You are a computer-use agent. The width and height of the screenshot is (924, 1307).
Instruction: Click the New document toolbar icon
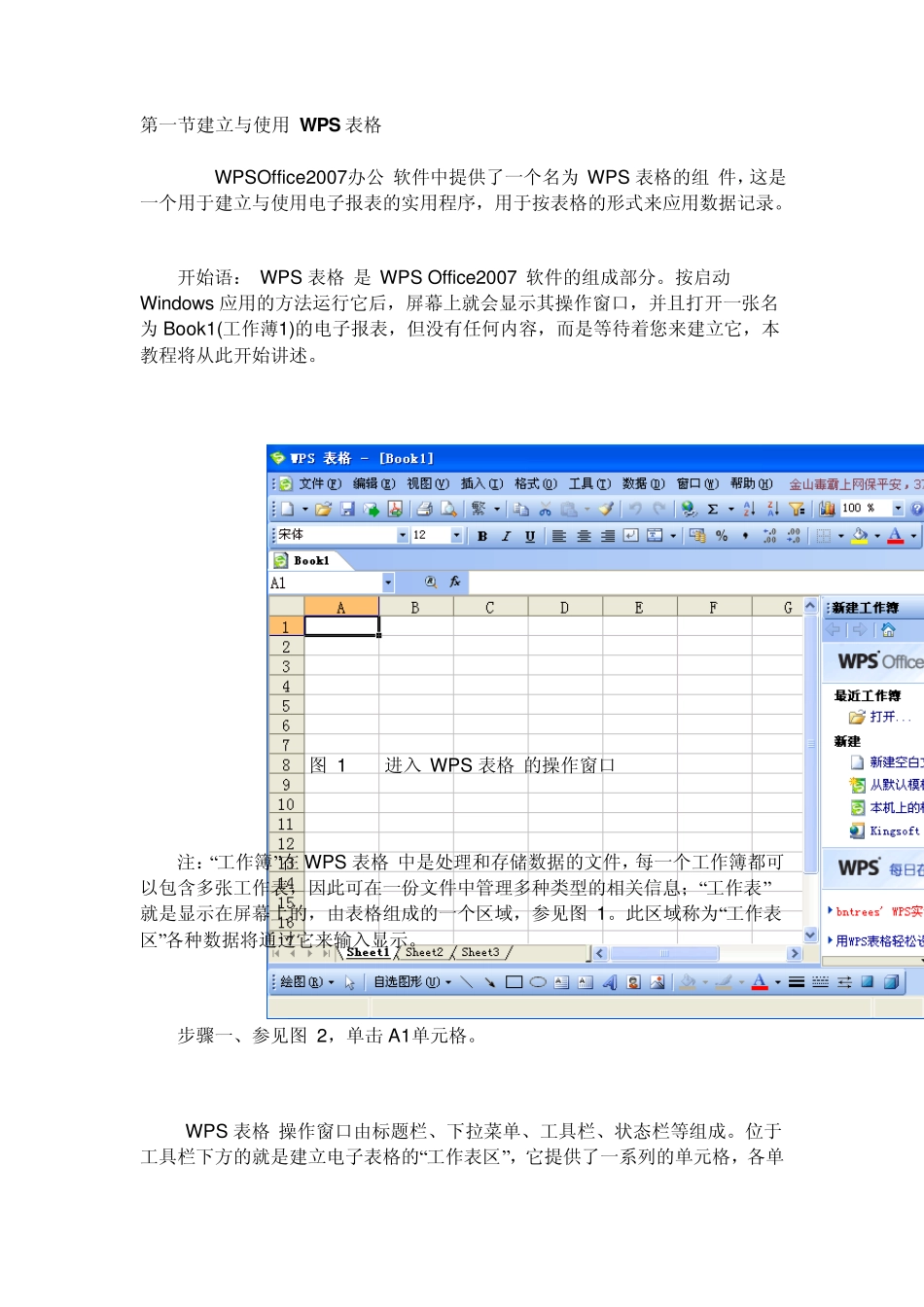click(x=288, y=509)
